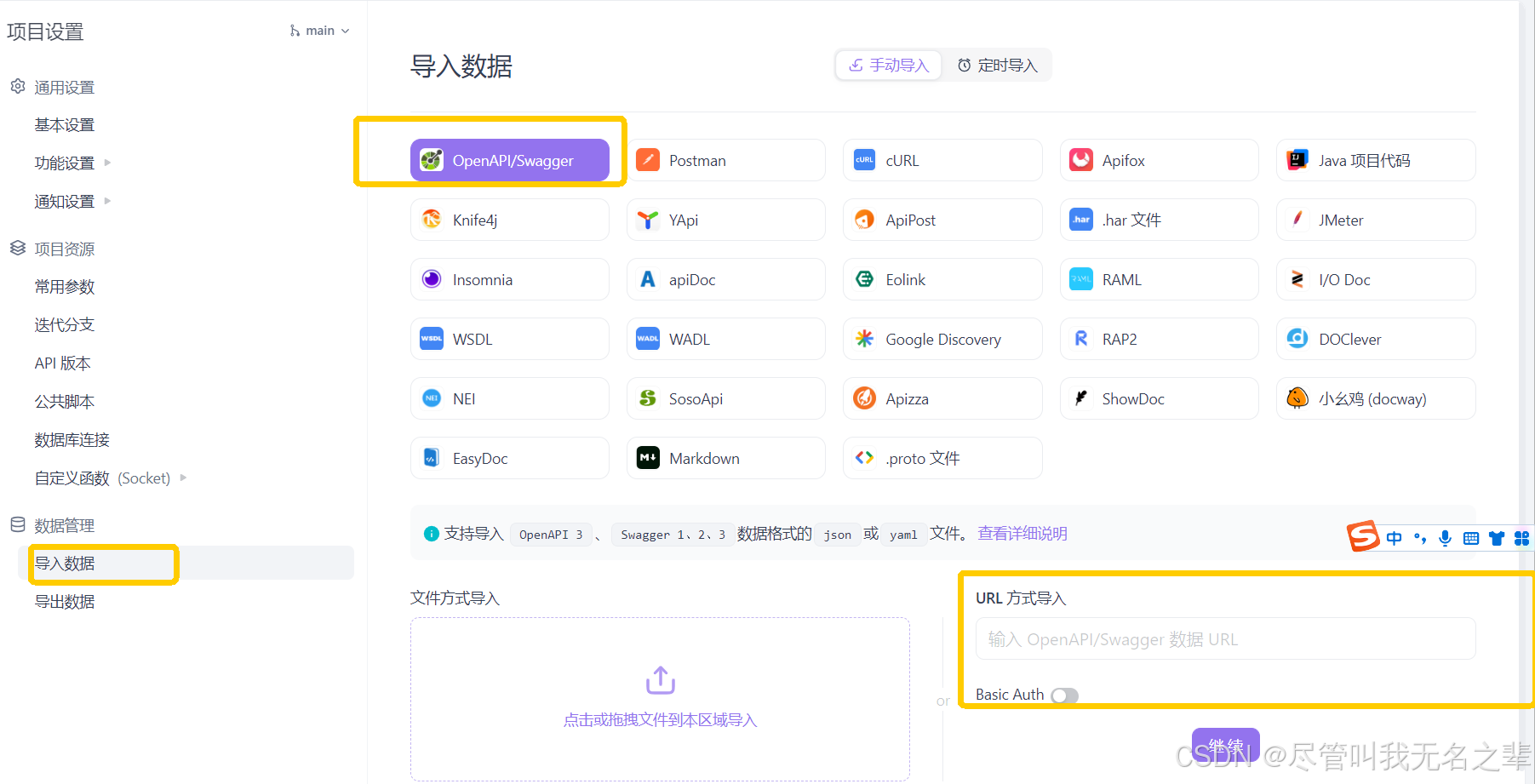
Task: Expand the 功能设置 submenu
Action: pyautogui.click(x=107, y=163)
